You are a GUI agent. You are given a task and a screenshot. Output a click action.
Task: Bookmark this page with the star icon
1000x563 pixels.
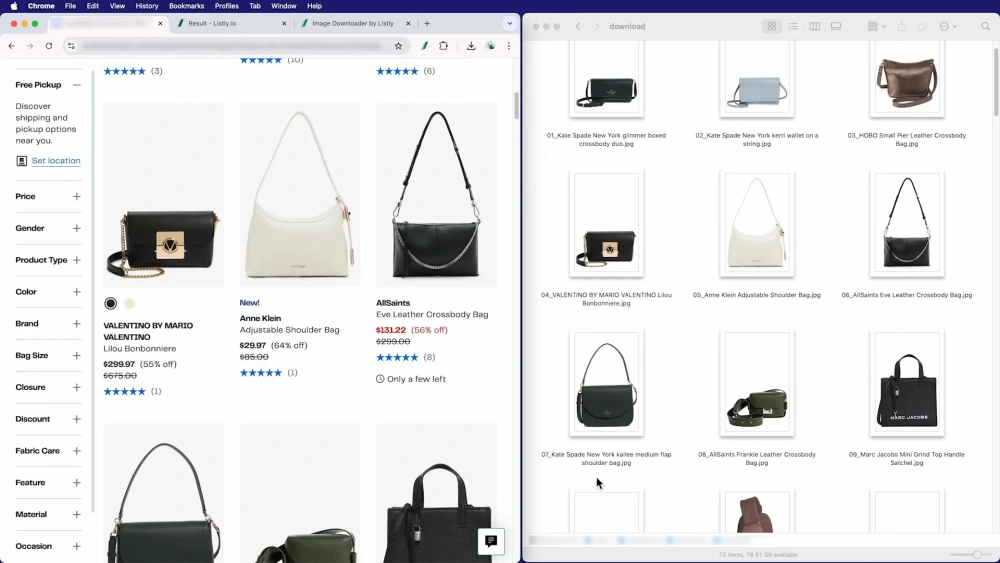click(398, 46)
